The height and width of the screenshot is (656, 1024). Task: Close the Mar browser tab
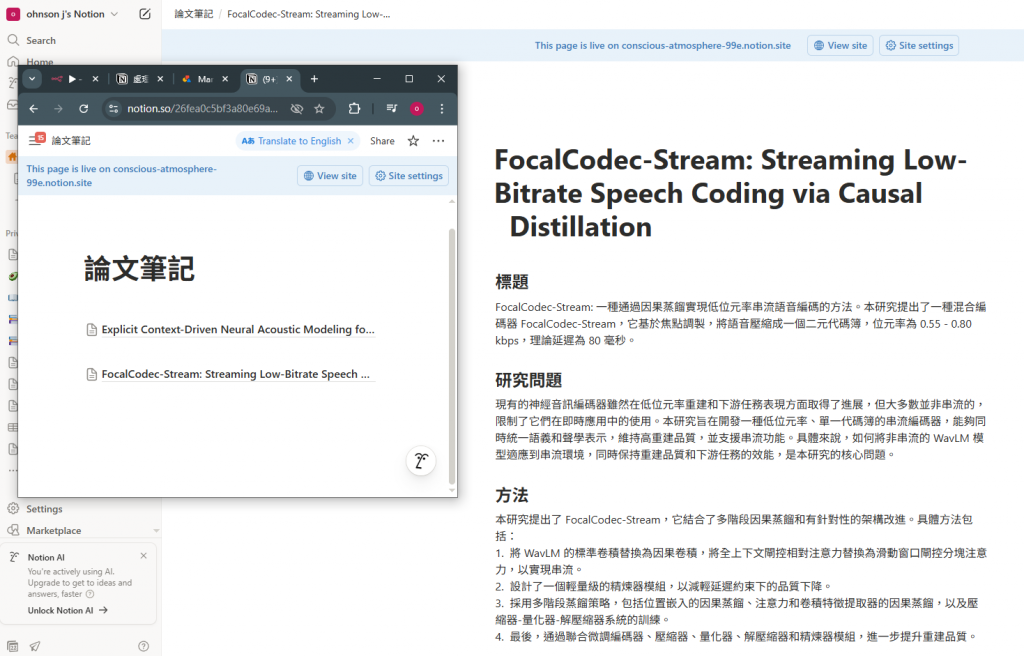(225, 79)
